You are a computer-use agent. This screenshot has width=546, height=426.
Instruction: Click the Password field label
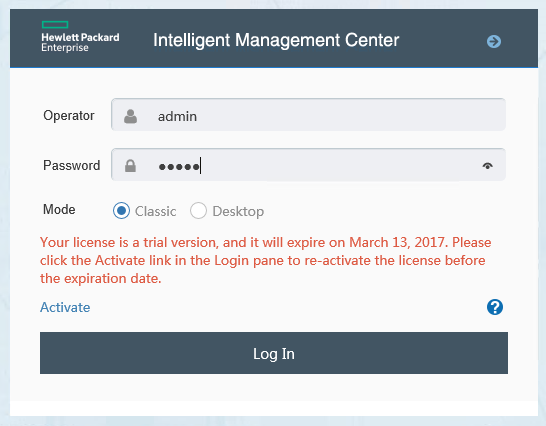pos(71,165)
